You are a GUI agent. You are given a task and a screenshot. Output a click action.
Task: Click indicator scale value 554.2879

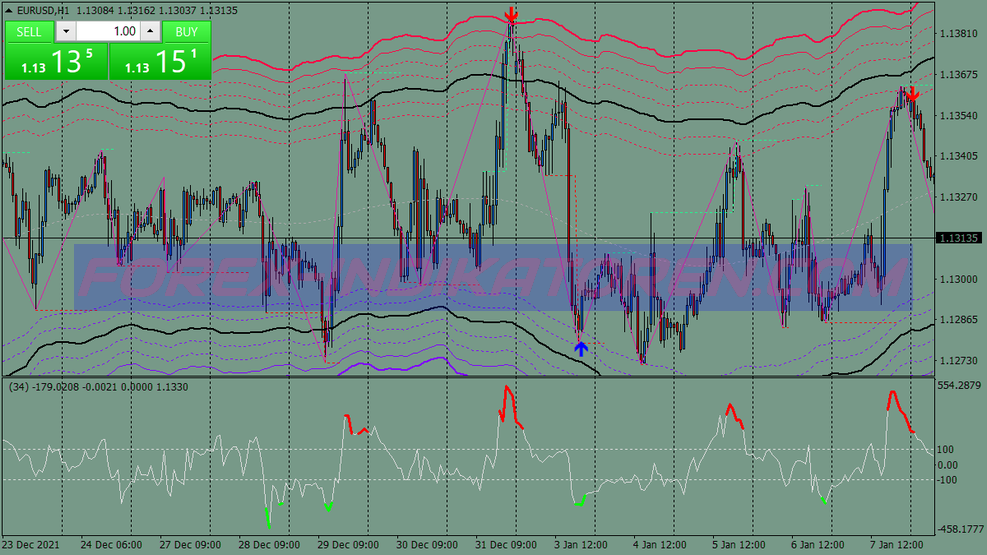click(959, 385)
